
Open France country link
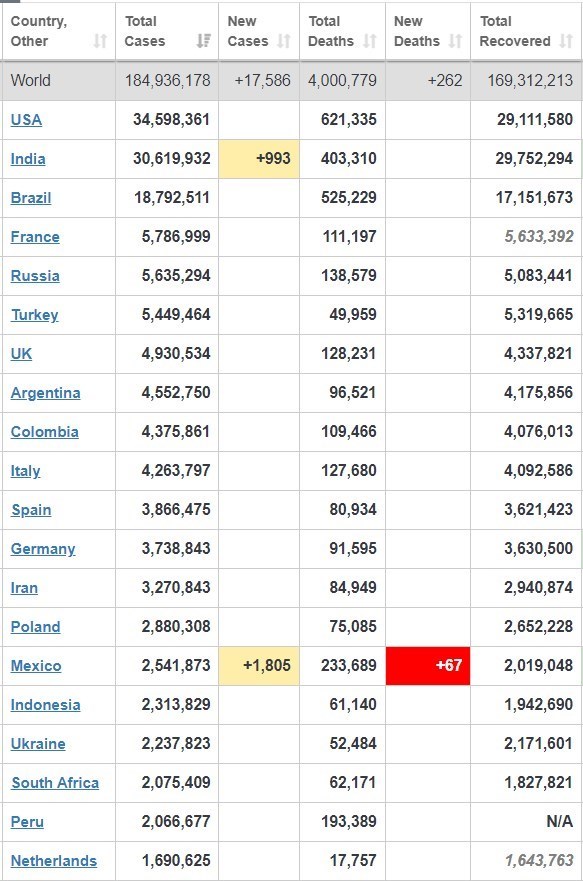pyautogui.click(x=35, y=237)
